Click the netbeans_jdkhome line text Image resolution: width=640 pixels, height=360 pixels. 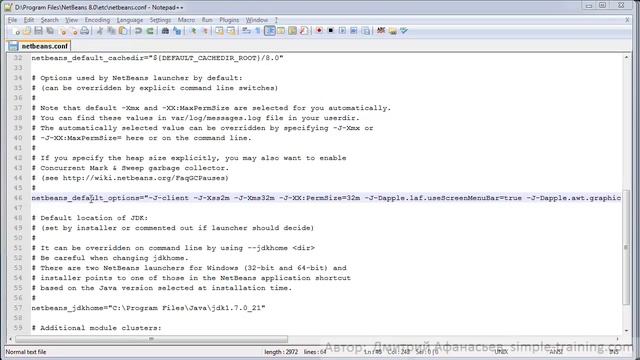148,308
